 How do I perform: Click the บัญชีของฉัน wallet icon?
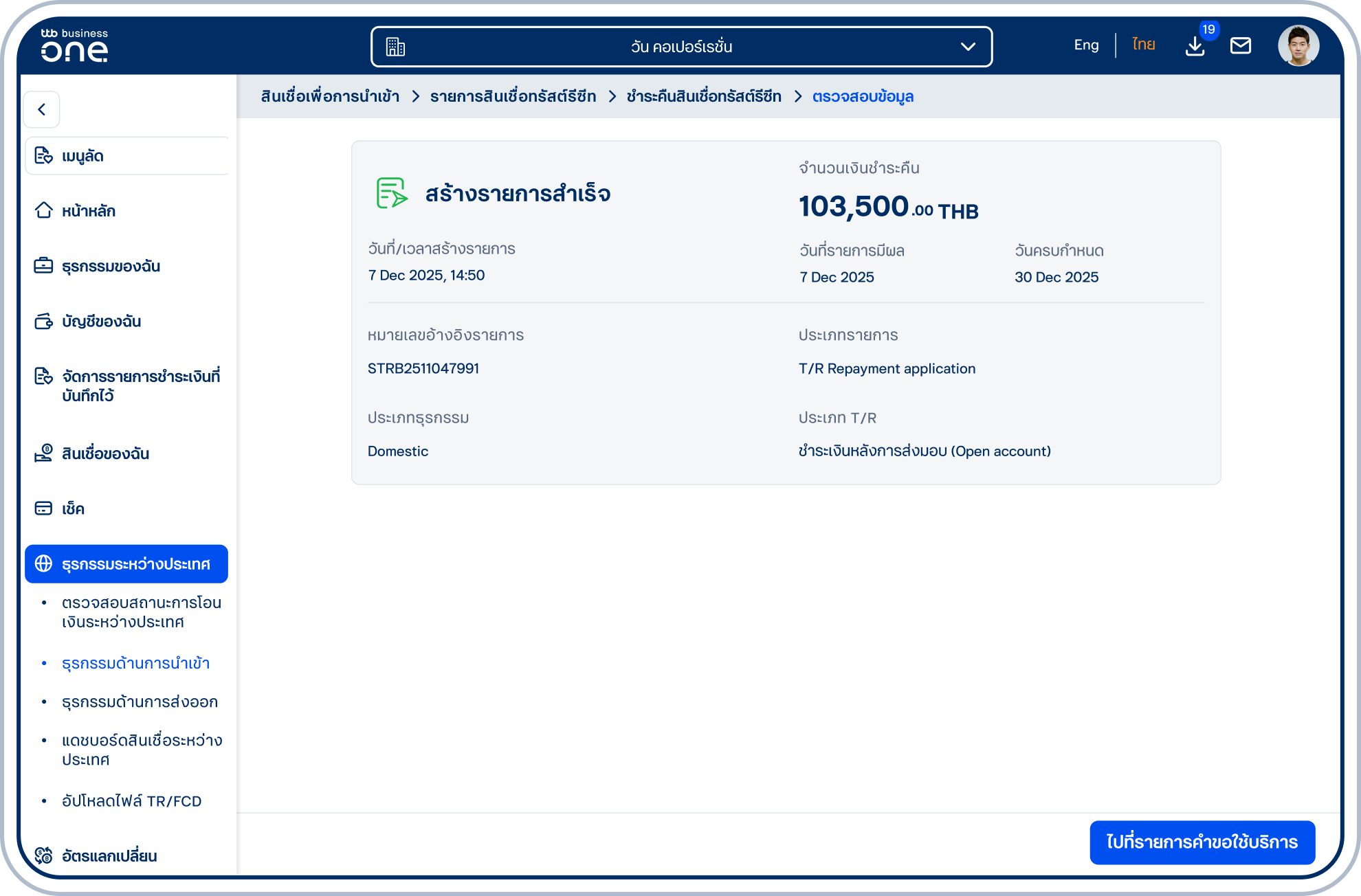[x=43, y=321]
